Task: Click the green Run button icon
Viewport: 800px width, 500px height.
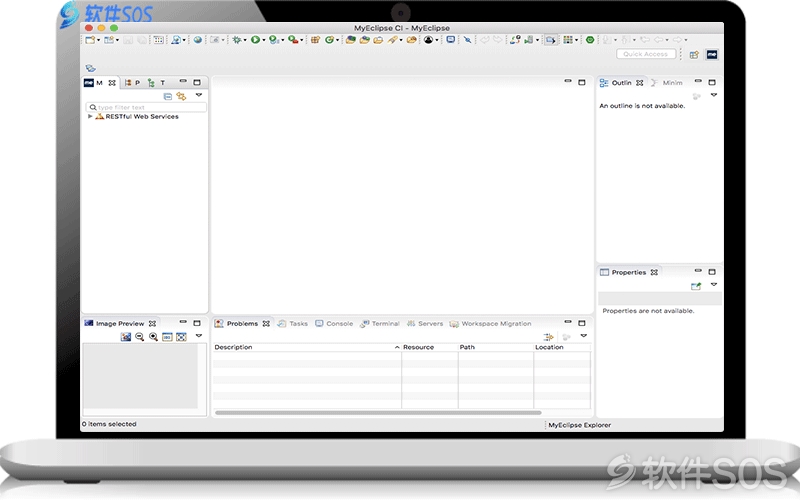Action: (255, 40)
